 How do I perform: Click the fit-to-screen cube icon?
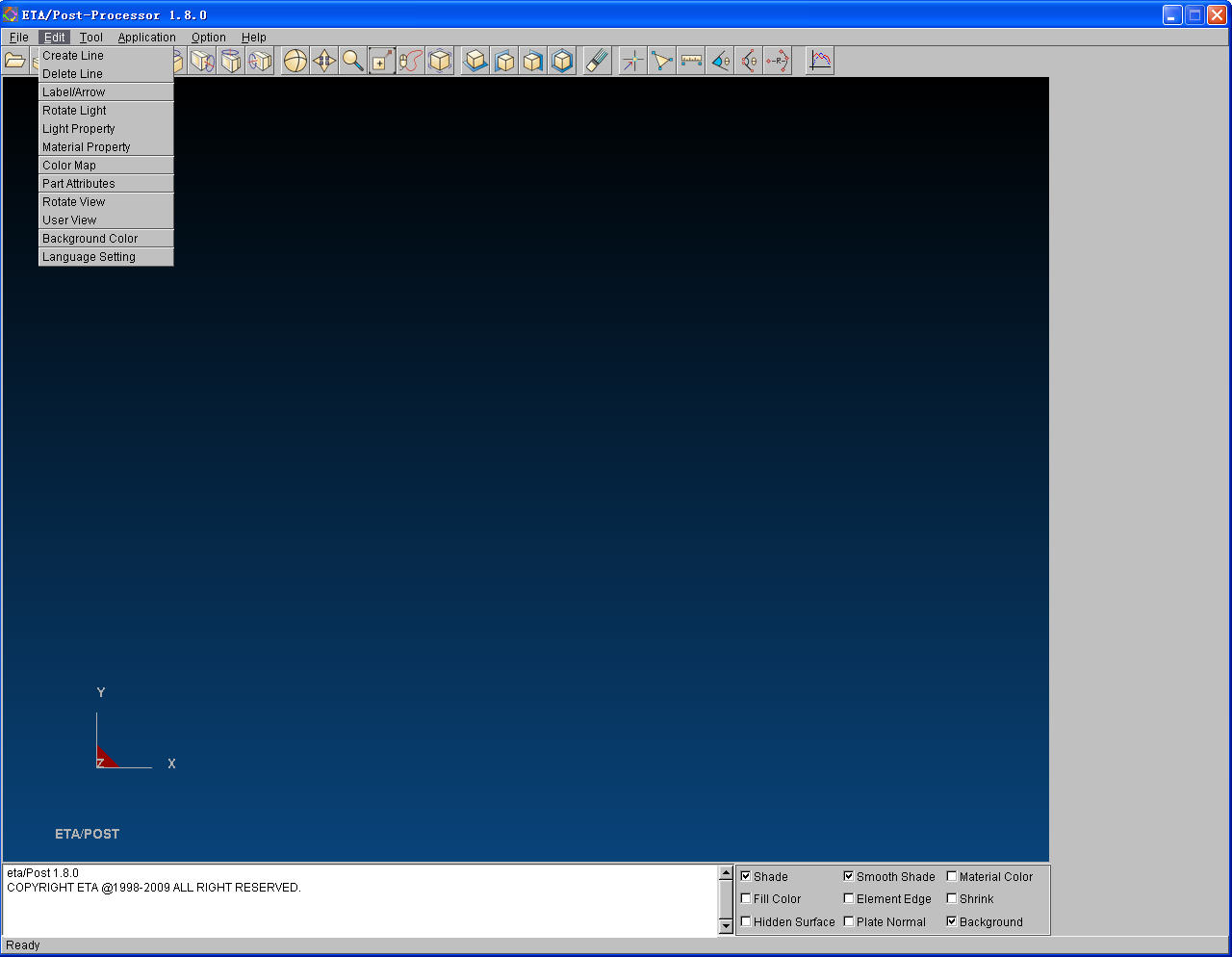coord(440,61)
